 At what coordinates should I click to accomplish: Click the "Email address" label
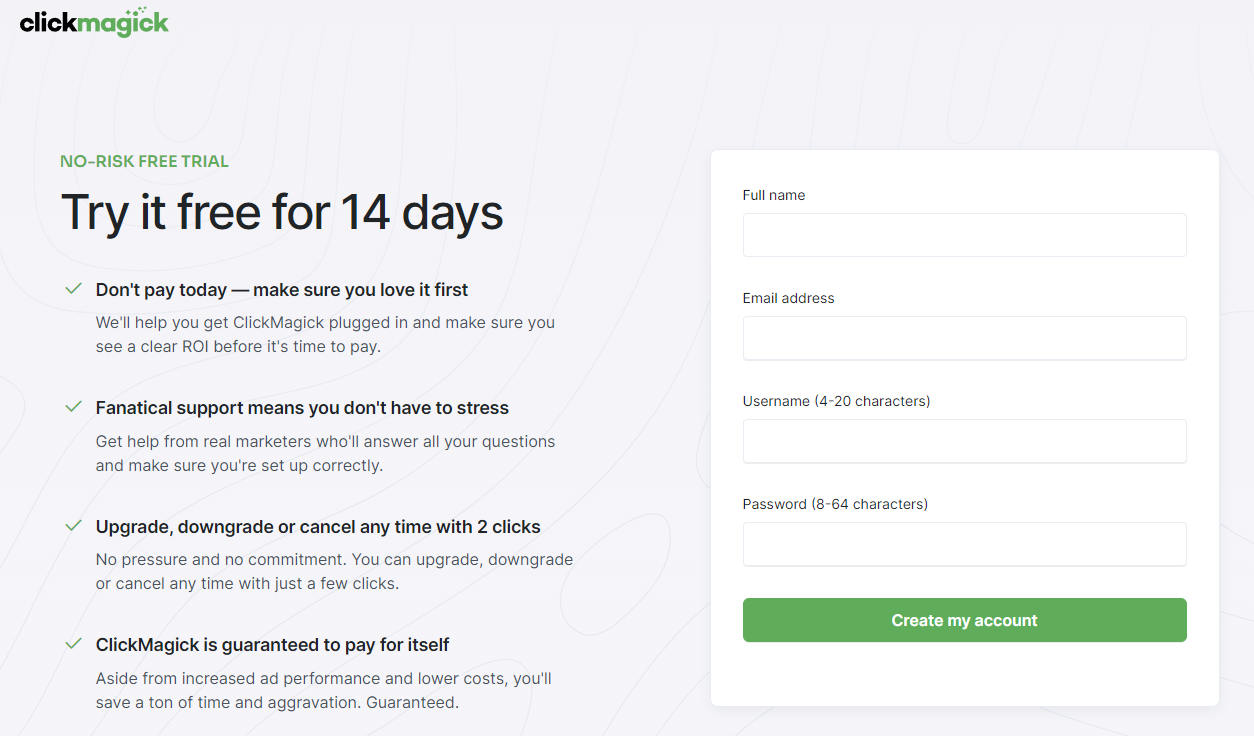coord(788,298)
